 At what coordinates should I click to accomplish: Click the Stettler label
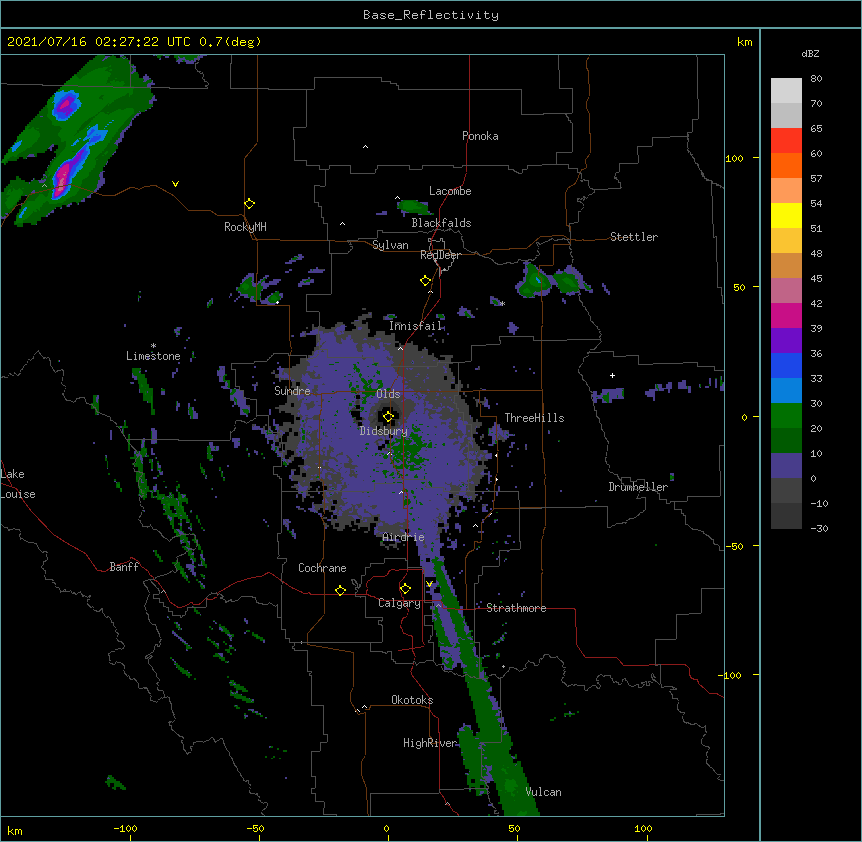634,237
